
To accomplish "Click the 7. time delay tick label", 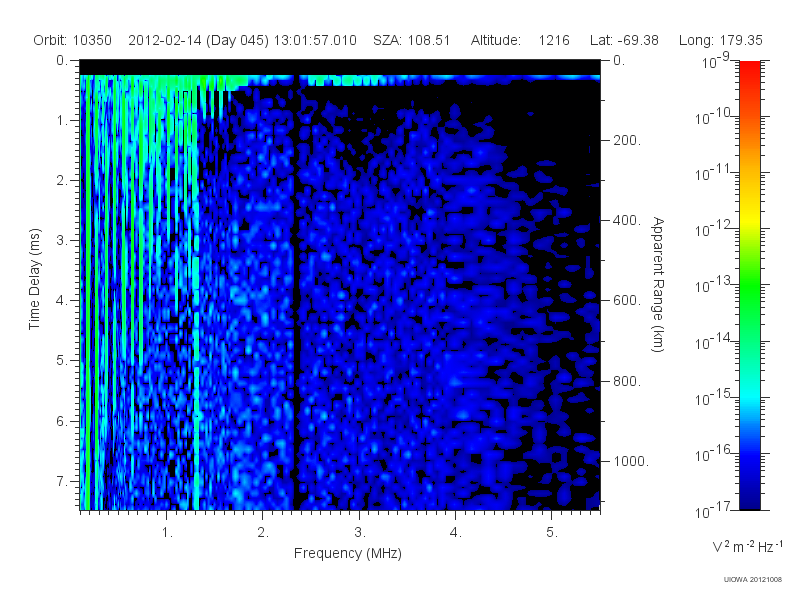I will [61, 481].
